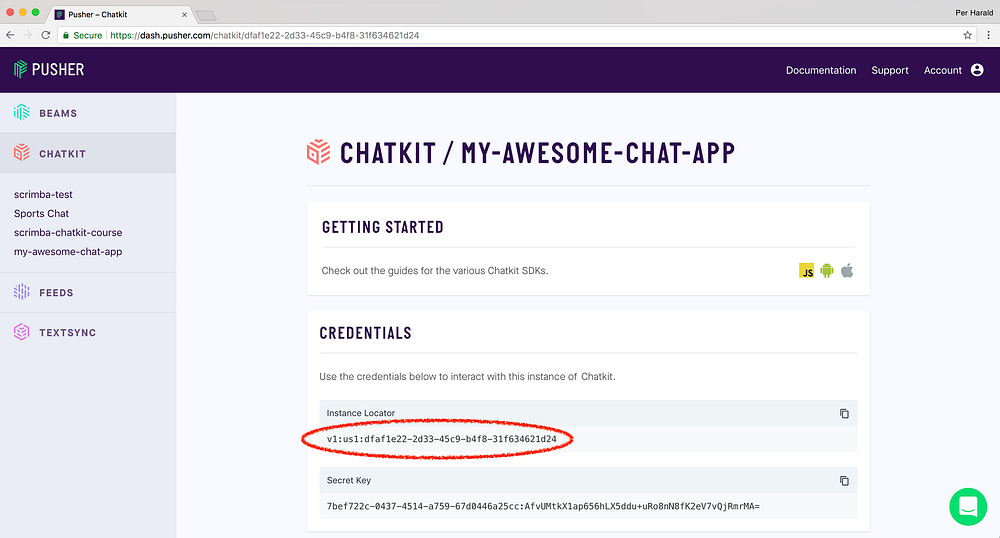Open the scrimba-chatkit-course instance
This screenshot has height=538, width=1000.
[x=68, y=233]
